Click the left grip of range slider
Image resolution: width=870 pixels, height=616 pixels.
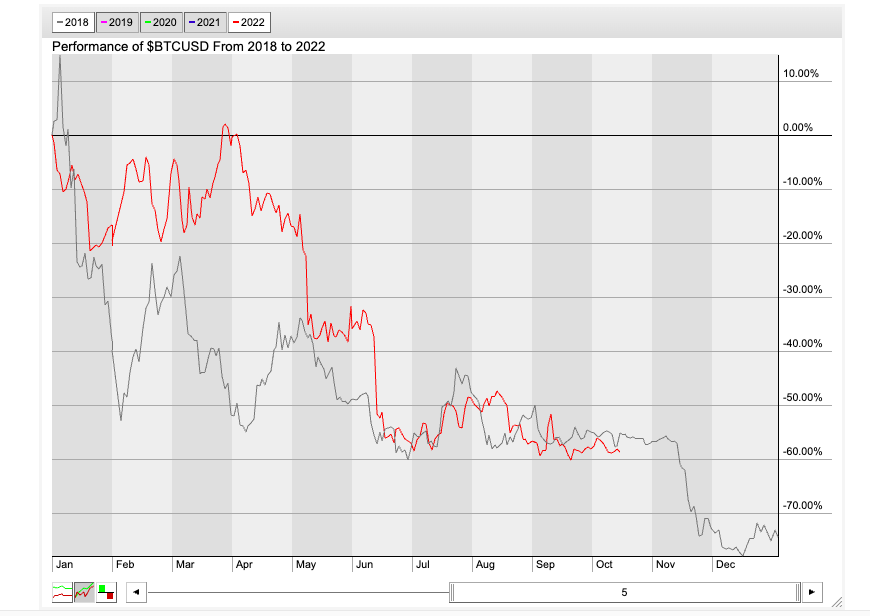click(x=452, y=592)
